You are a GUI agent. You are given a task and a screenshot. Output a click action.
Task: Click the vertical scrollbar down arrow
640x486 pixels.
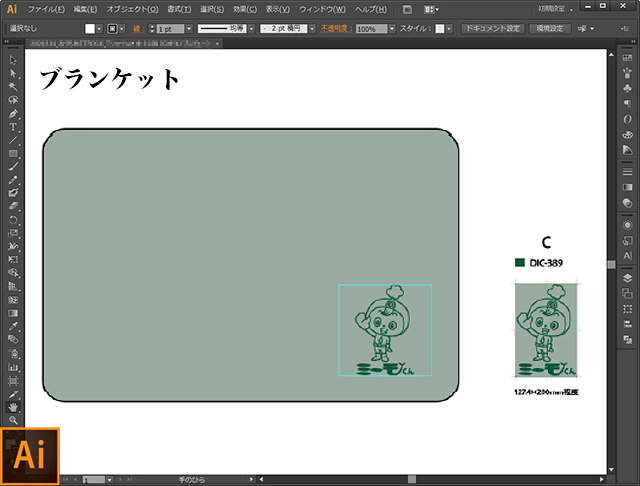pyautogui.click(x=611, y=470)
